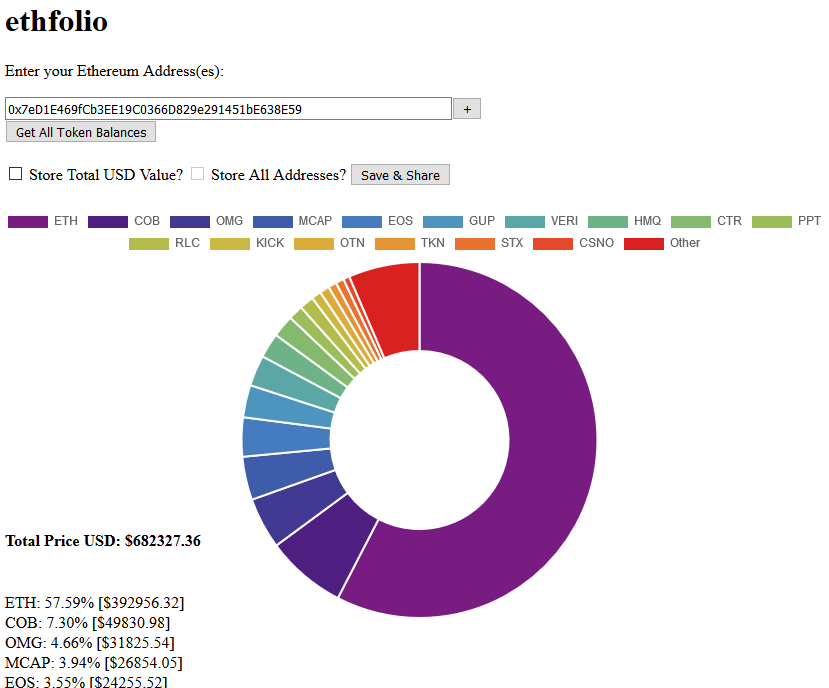Select the ETH 57.59% balance line
This screenshot has width=829, height=688.
click(95, 603)
